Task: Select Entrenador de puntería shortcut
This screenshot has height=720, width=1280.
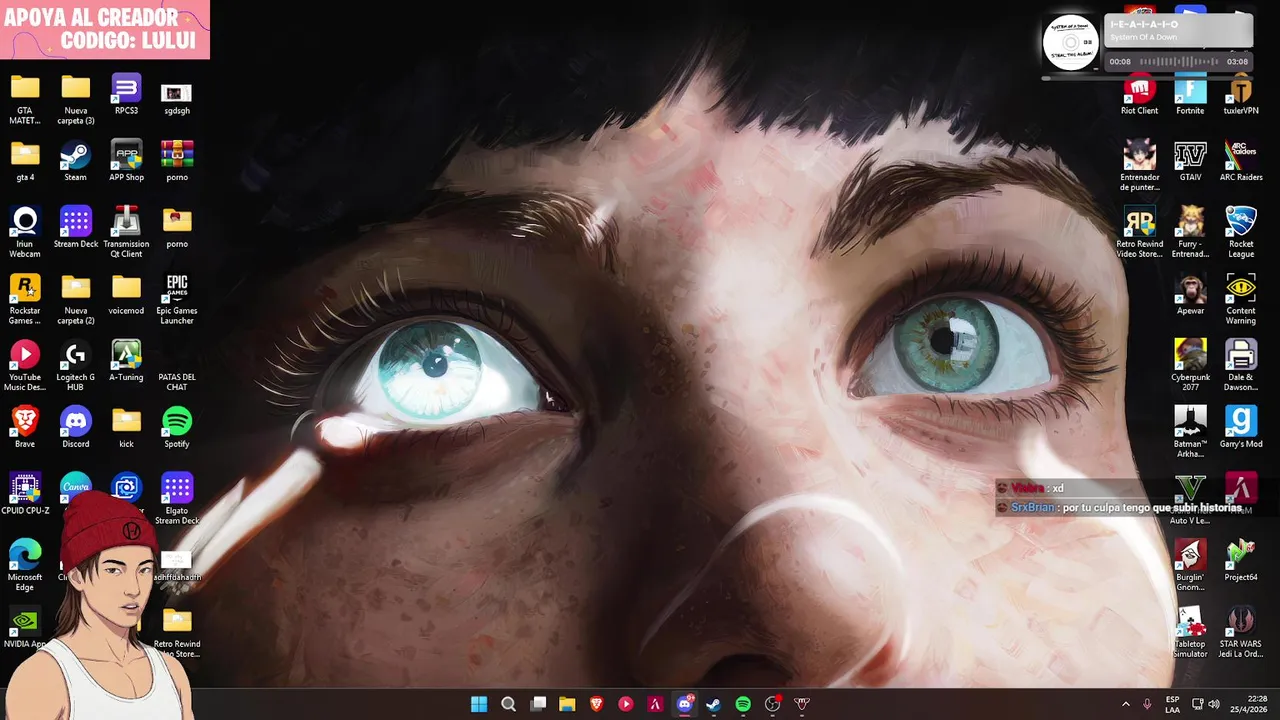Action: tap(1139, 166)
